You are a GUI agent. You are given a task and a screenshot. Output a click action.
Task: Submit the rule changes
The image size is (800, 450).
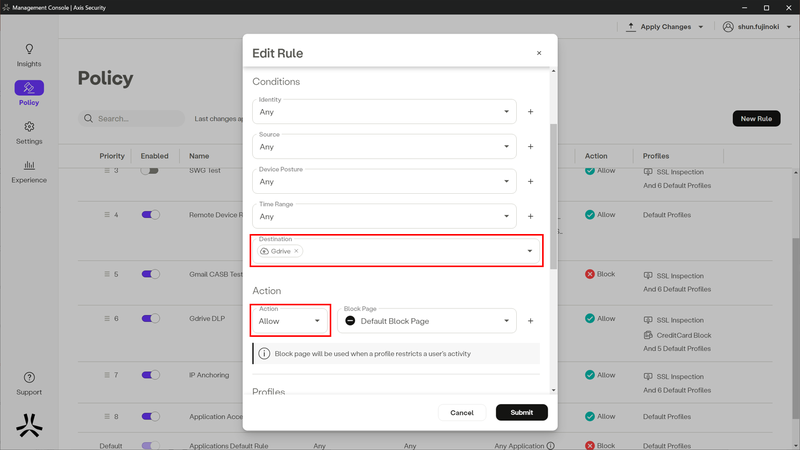click(x=521, y=412)
